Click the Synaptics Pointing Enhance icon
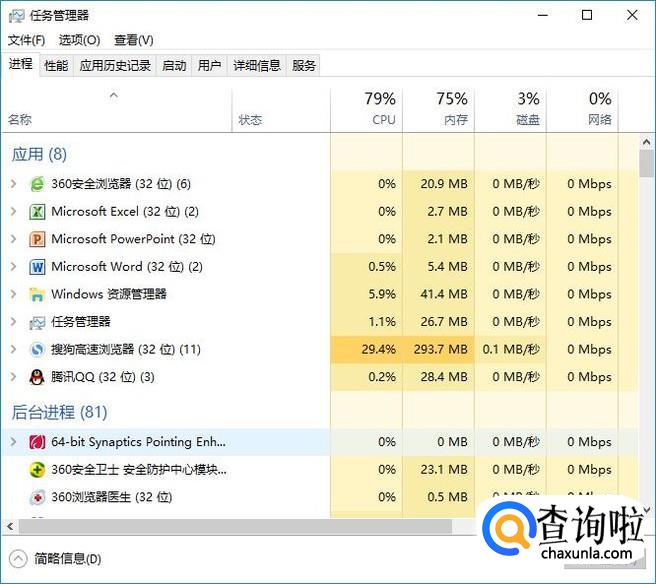Viewport: 656px width, 584px height. 37,442
